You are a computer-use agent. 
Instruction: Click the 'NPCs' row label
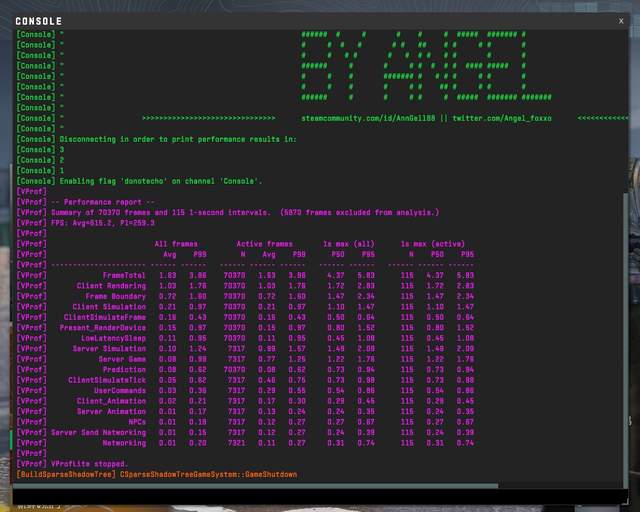(x=137, y=422)
